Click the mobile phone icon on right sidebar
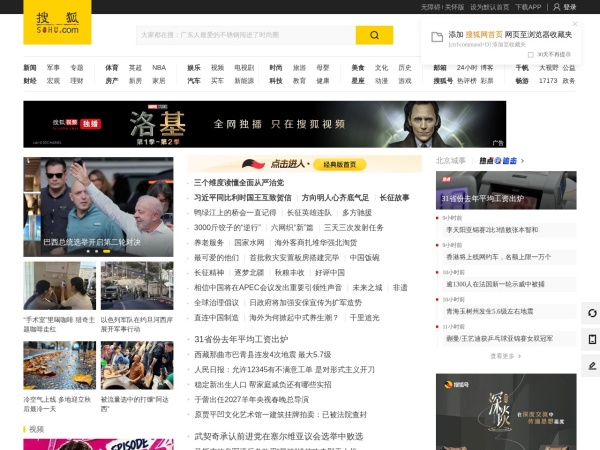 click(592, 339)
